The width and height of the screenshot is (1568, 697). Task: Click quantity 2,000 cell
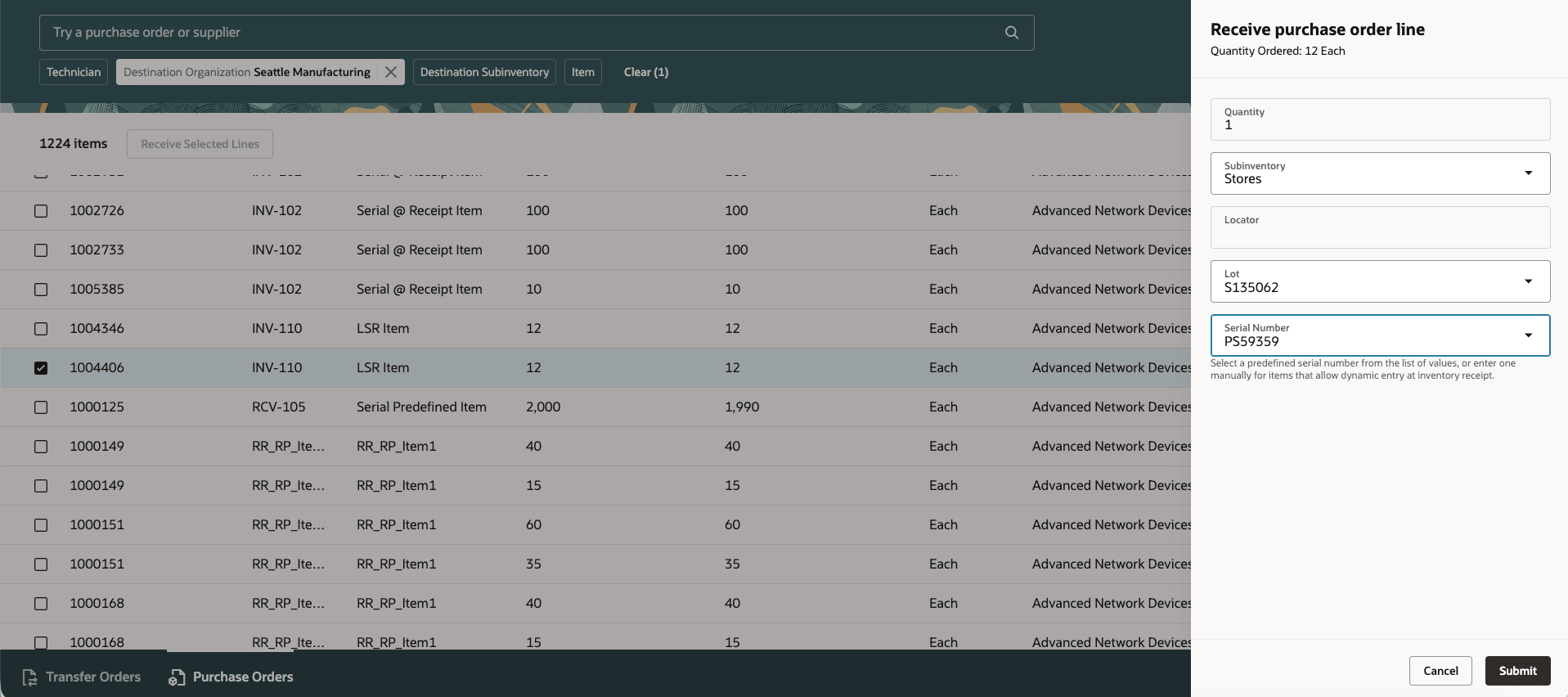tap(543, 407)
